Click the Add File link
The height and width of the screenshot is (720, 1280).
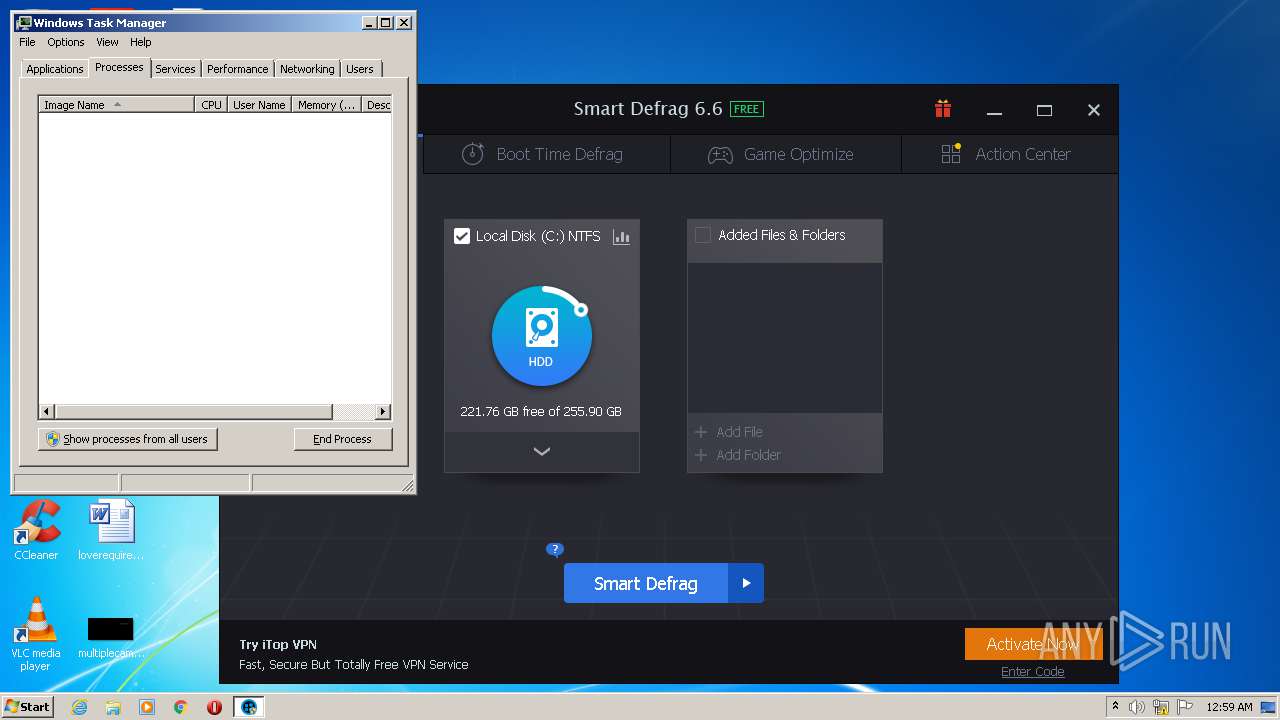739,432
